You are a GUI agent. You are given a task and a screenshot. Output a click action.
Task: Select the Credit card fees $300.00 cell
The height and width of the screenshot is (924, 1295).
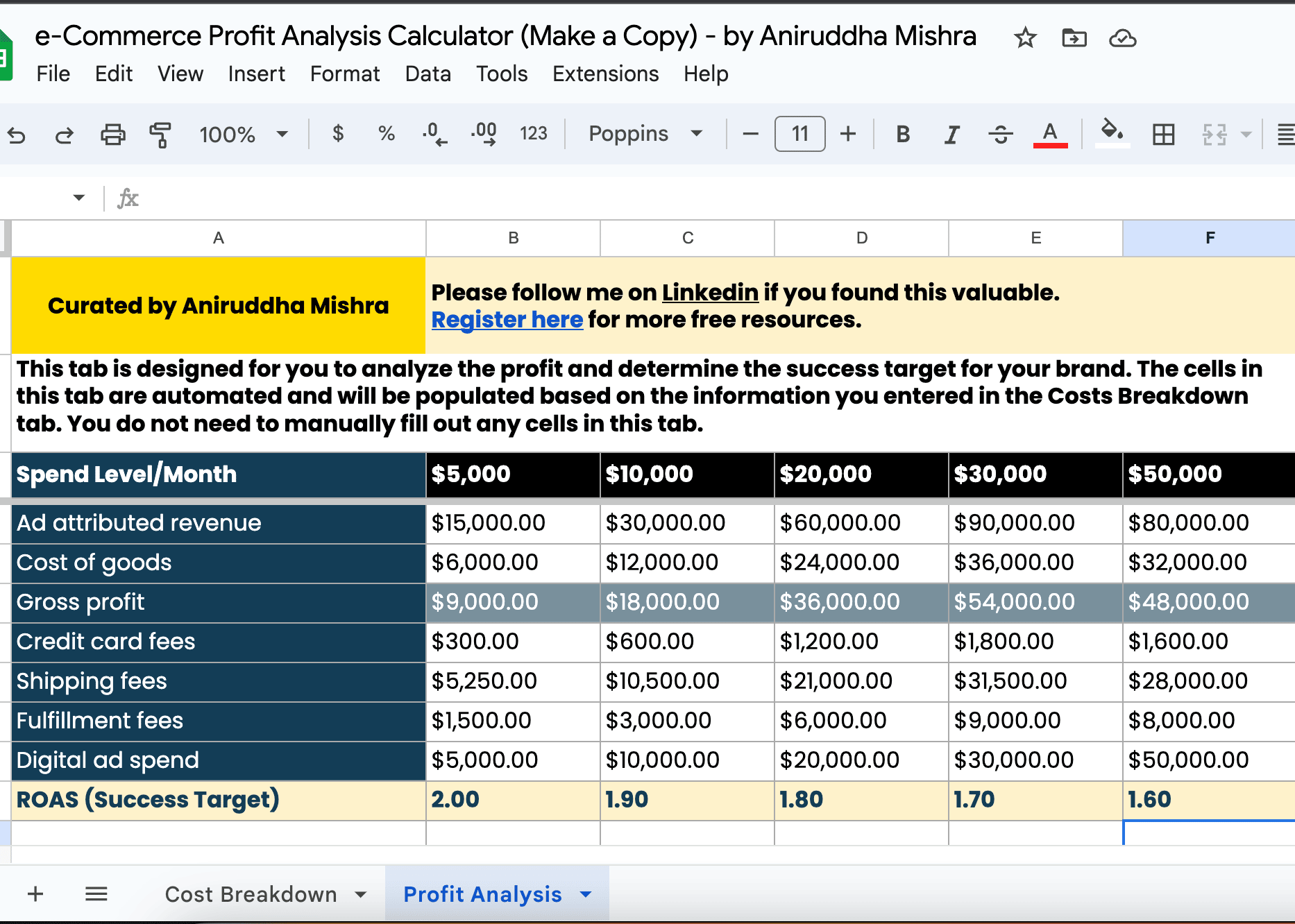coord(514,642)
